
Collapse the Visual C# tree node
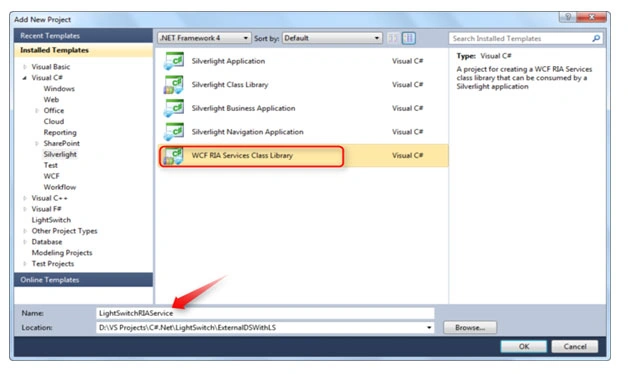[25, 78]
